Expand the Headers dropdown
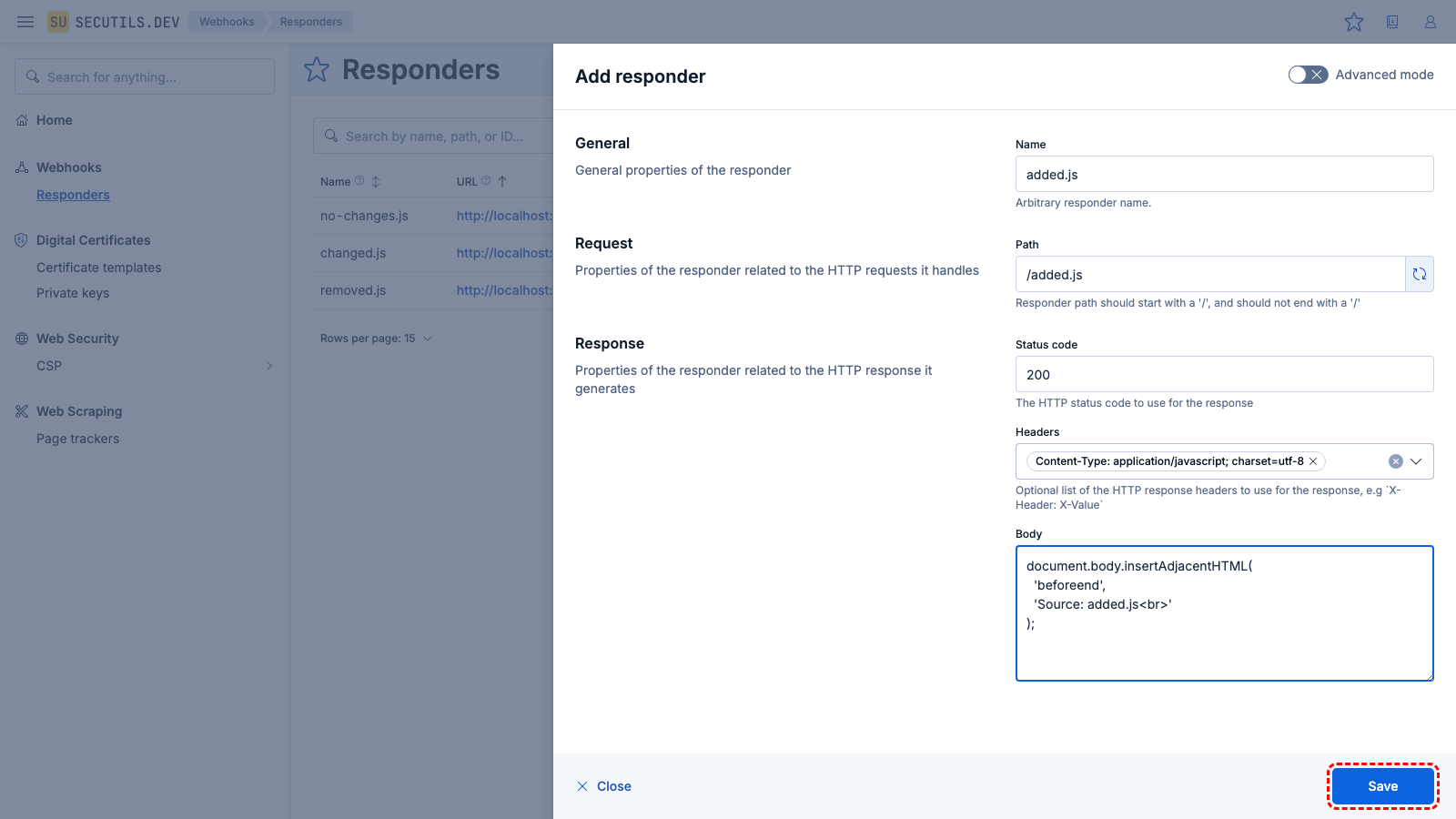 click(1416, 461)
